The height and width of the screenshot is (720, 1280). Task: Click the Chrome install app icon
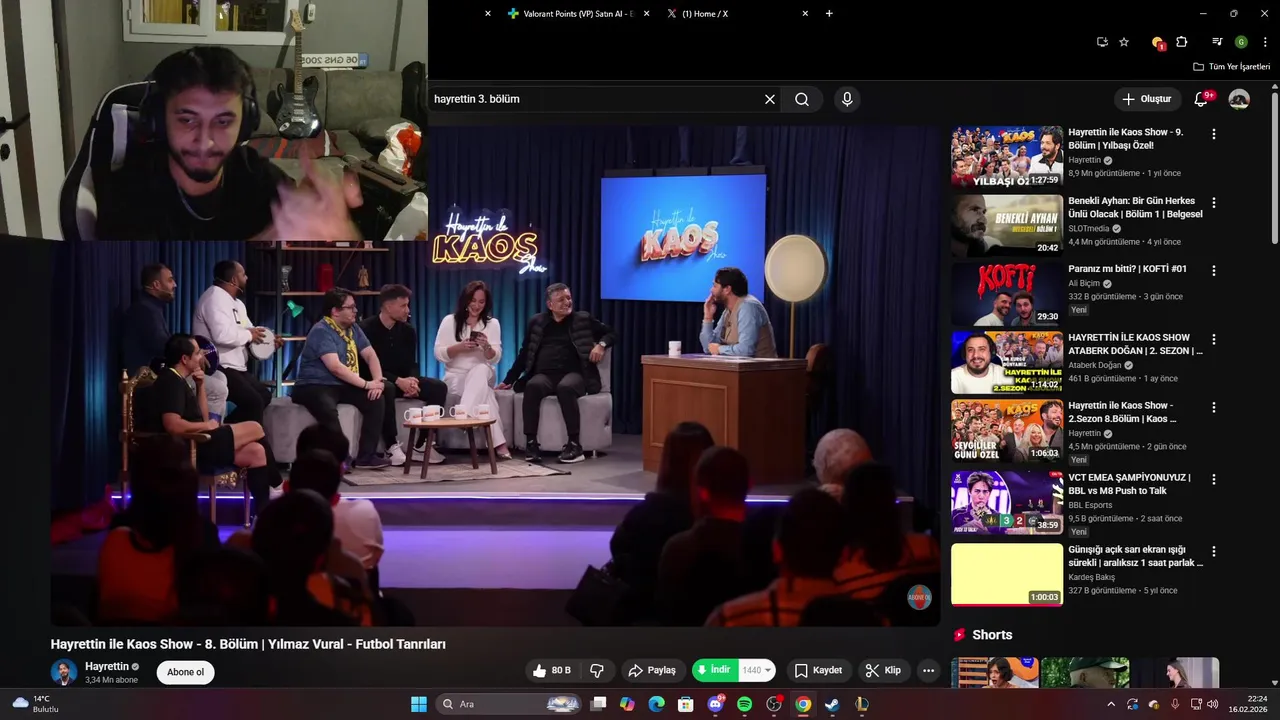coord(1102,42)
